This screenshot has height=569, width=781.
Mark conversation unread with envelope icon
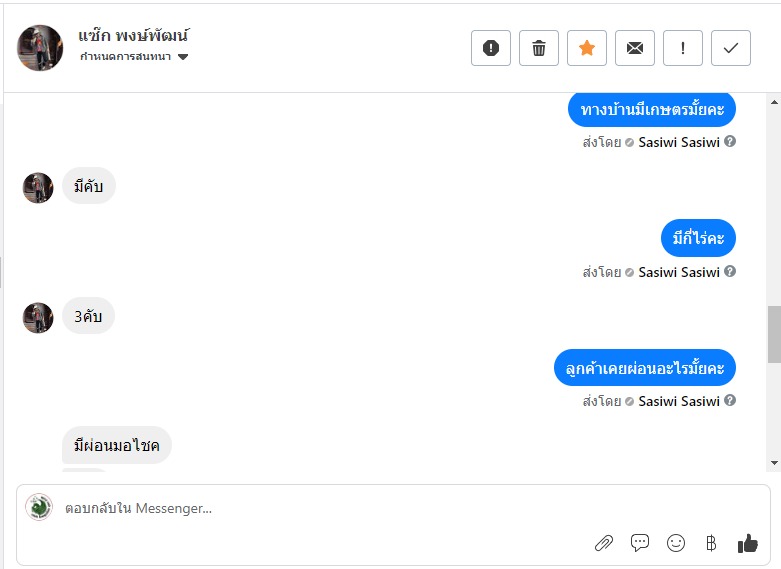[x=635, y=48]
